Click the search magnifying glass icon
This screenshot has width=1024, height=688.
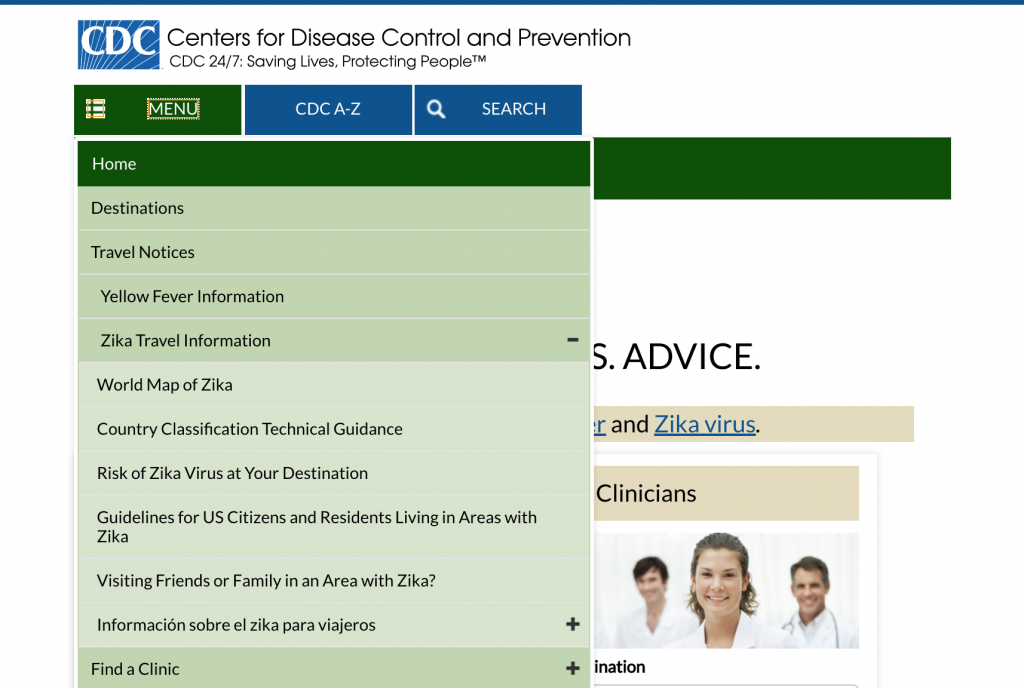[x=436, y=109]
